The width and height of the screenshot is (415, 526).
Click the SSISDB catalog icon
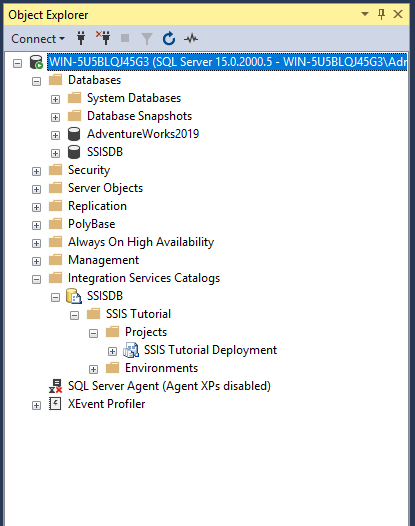pyautogui.click(x=74, y=296)
